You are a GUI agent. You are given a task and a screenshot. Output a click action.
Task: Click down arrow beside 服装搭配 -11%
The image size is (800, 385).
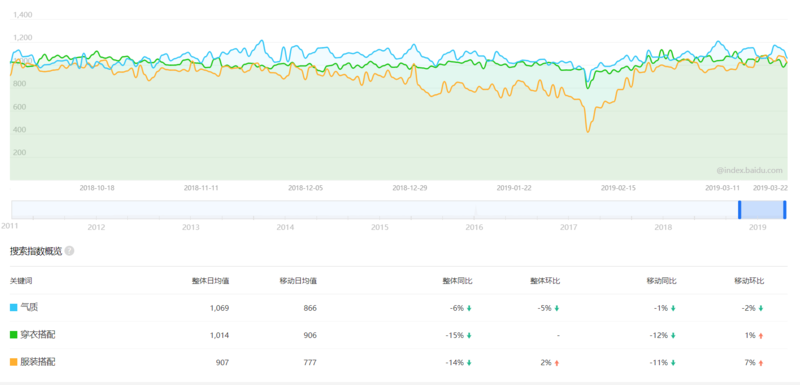(x=673, y=363)
